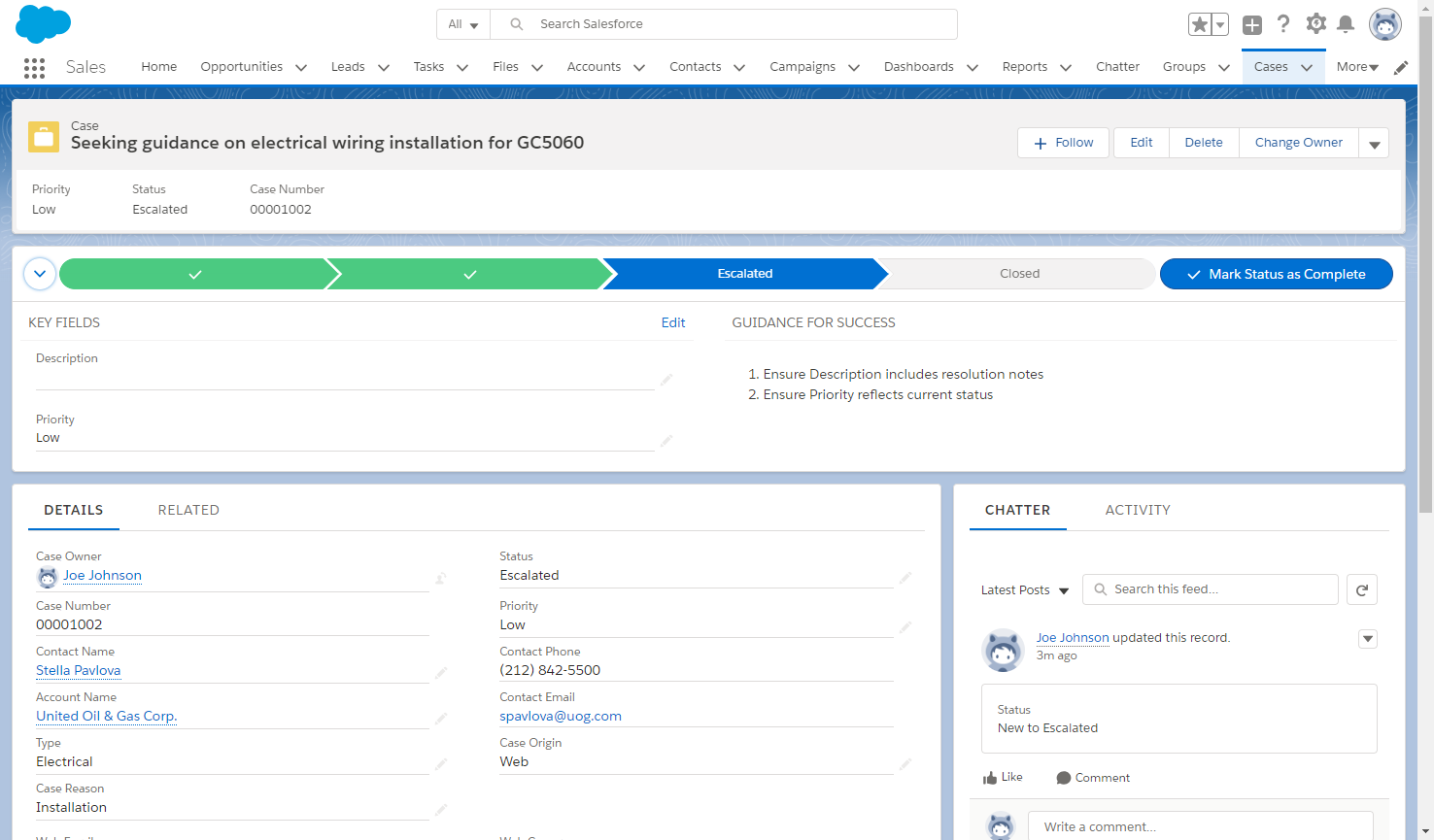
Task: Delete this case
Action: pyautogui.click(x=1203, y=142)
